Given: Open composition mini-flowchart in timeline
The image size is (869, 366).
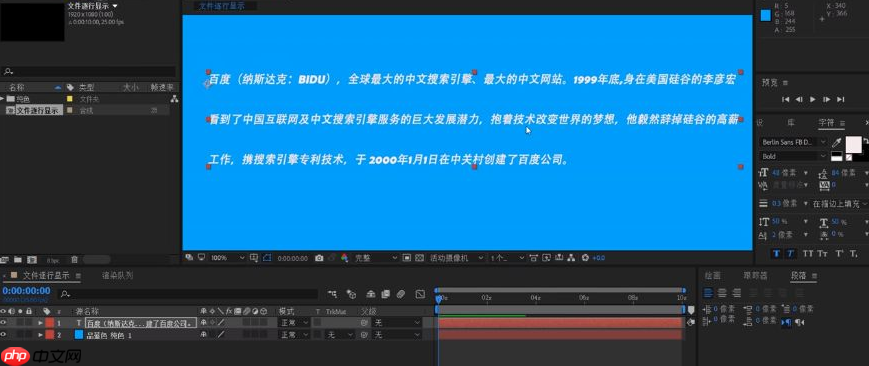Looking at the screenshot, I should pyautogui.click(x=332, y=293).
